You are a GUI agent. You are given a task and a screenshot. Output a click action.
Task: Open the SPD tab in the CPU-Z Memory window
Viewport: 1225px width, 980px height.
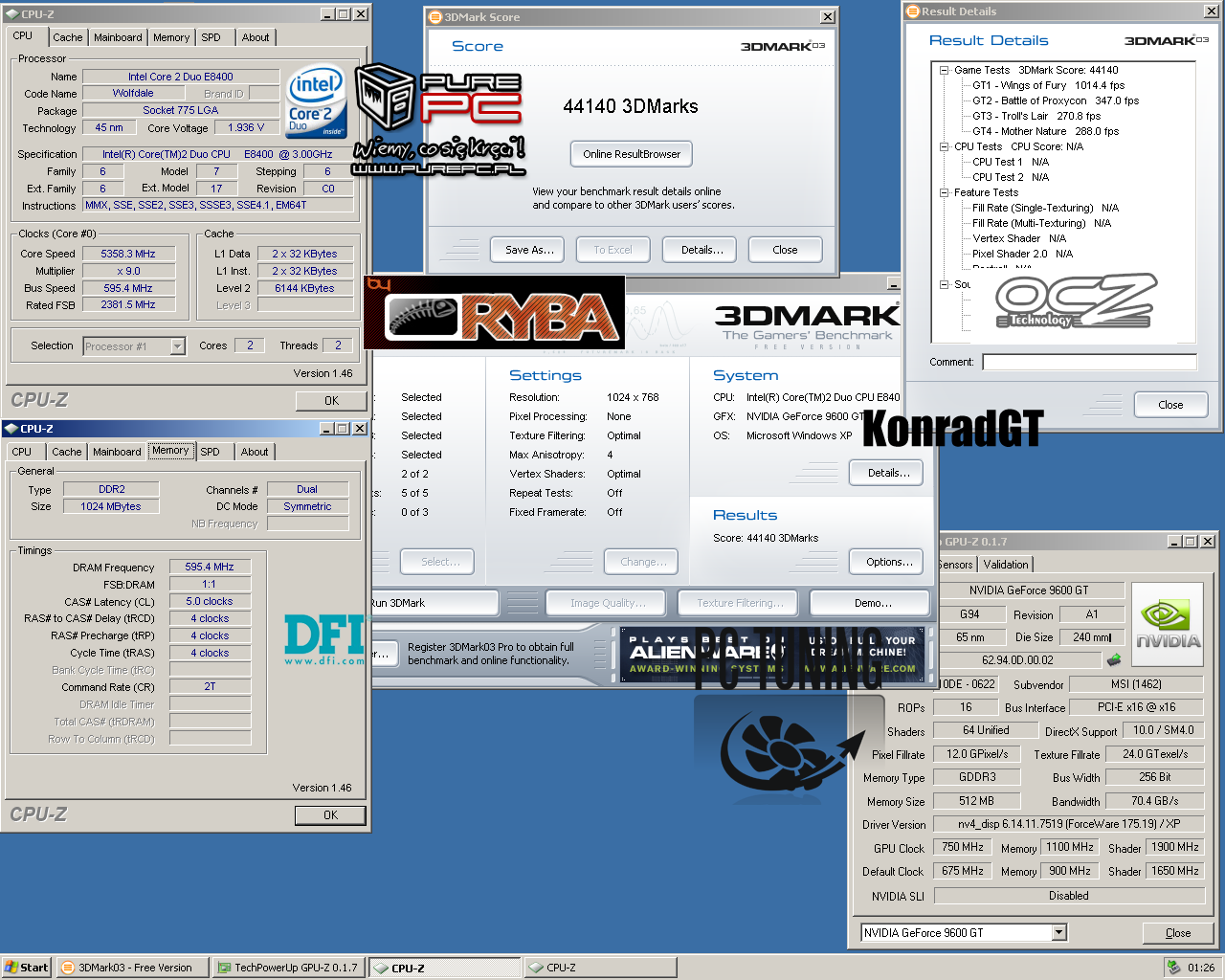point(211,452)
